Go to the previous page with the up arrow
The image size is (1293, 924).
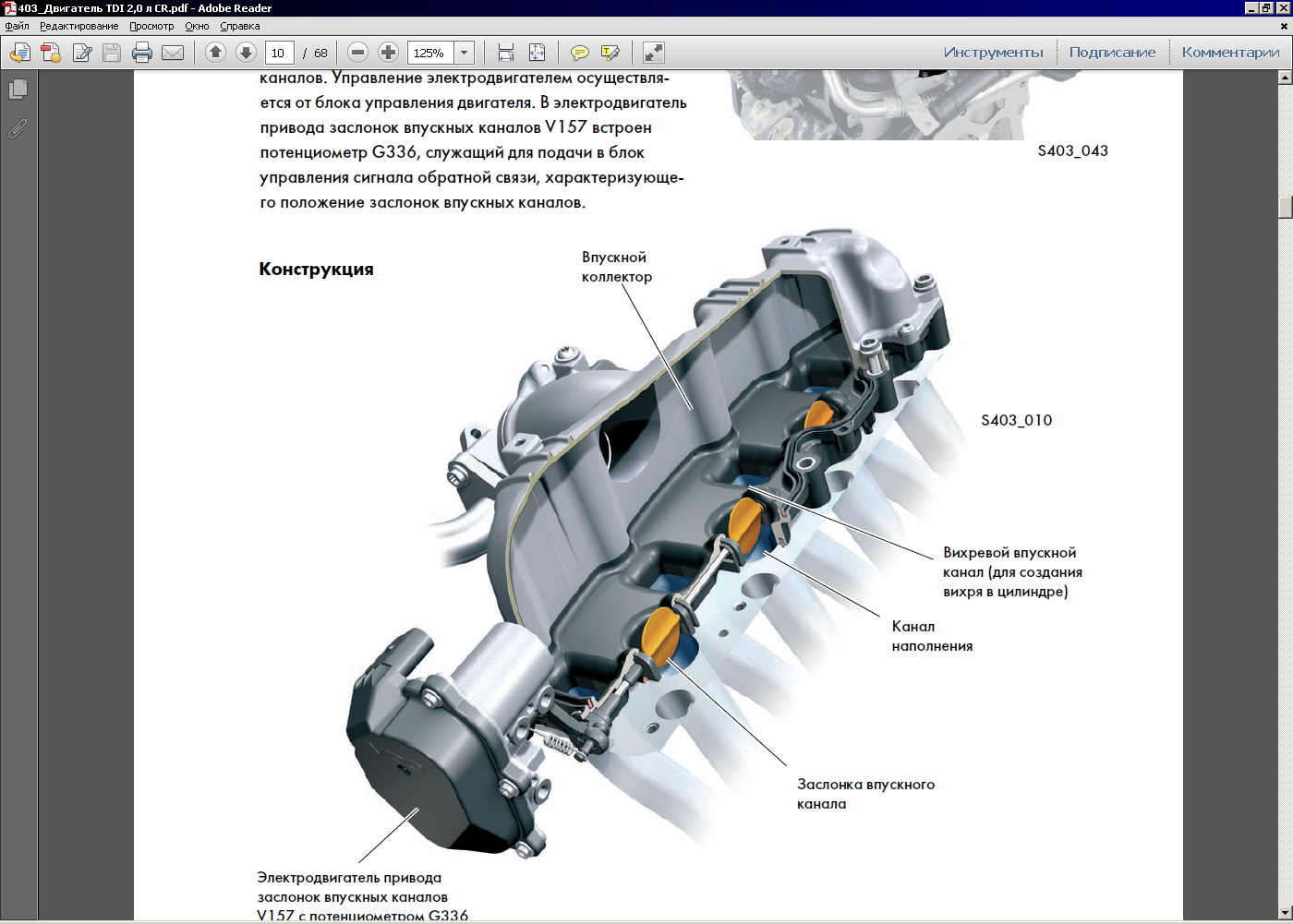[215, 53]
